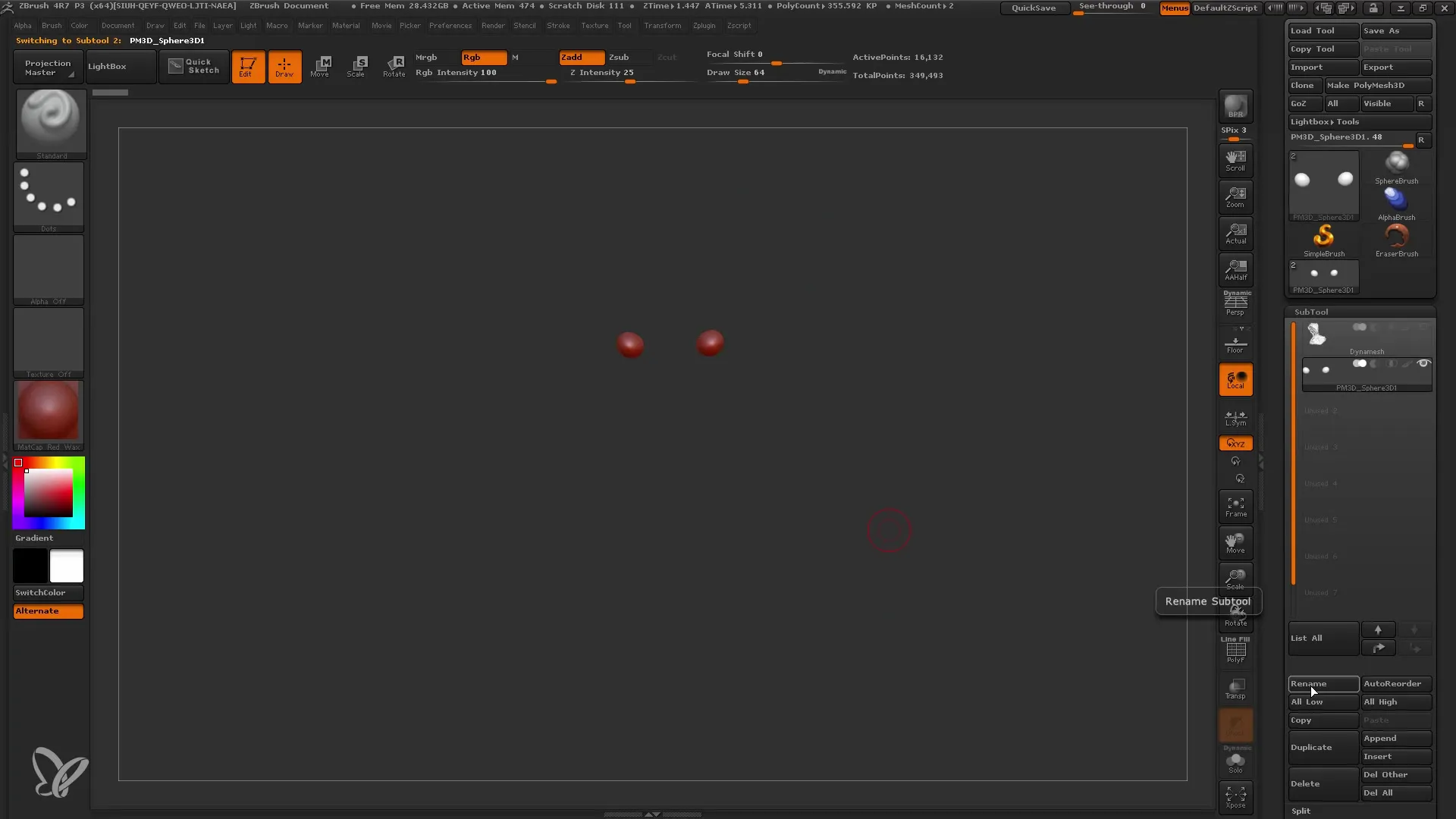Enable Zsub sculpt mode
This screenshot has width=1456, height=819.
coord(629,58)
